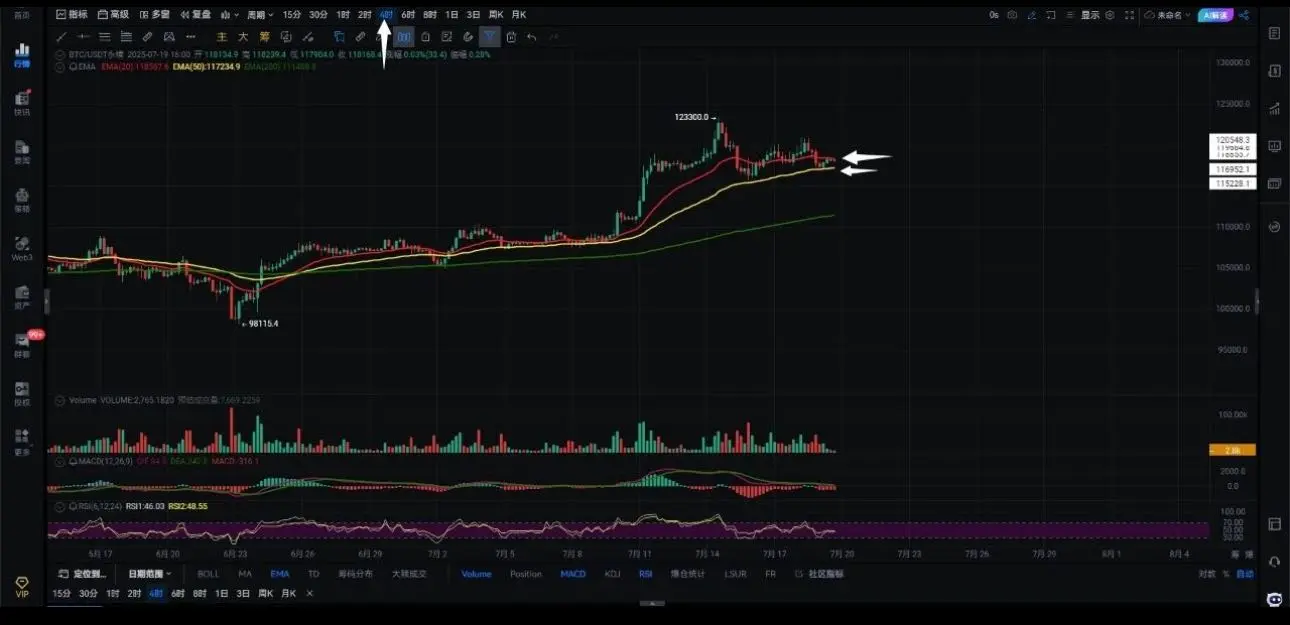Open the chart type dropdown
Image resolution: width=1290 pixels, height=625 pixels.
pyautogui.click(x=229, y=15)
